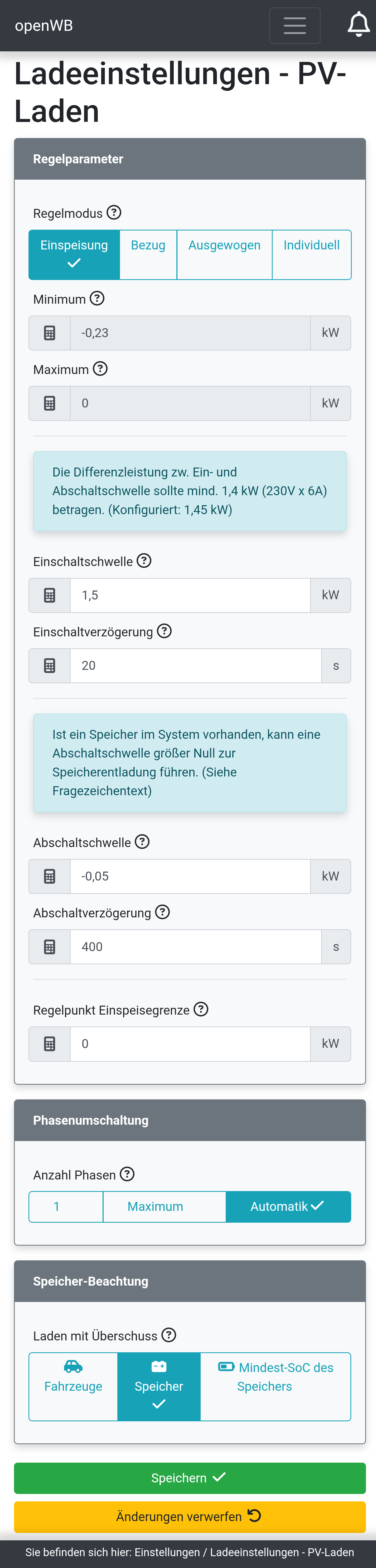Show help for Einschaltschwelle
This screenshot has height=1568, width=376.
(x=144, y=561)
